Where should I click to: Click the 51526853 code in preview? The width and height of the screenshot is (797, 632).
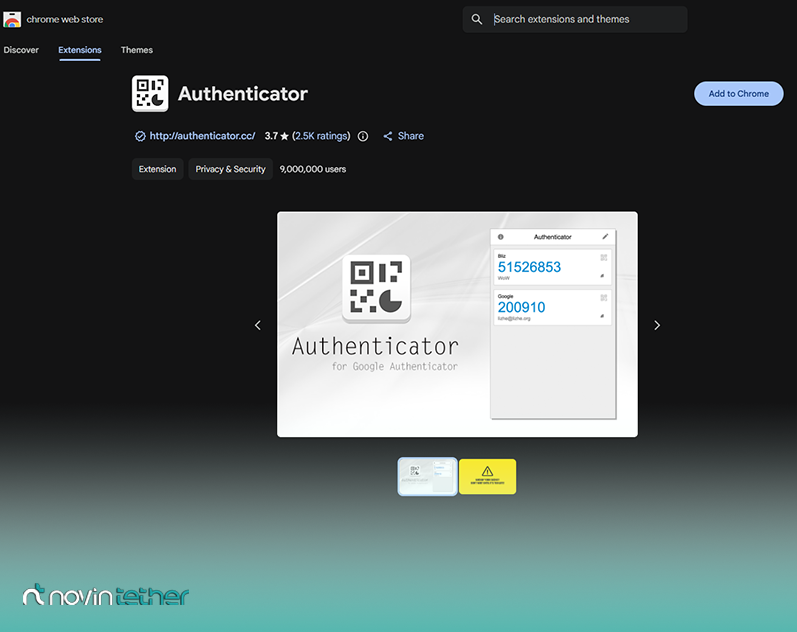pyautogui.click(x=529, y=267)
